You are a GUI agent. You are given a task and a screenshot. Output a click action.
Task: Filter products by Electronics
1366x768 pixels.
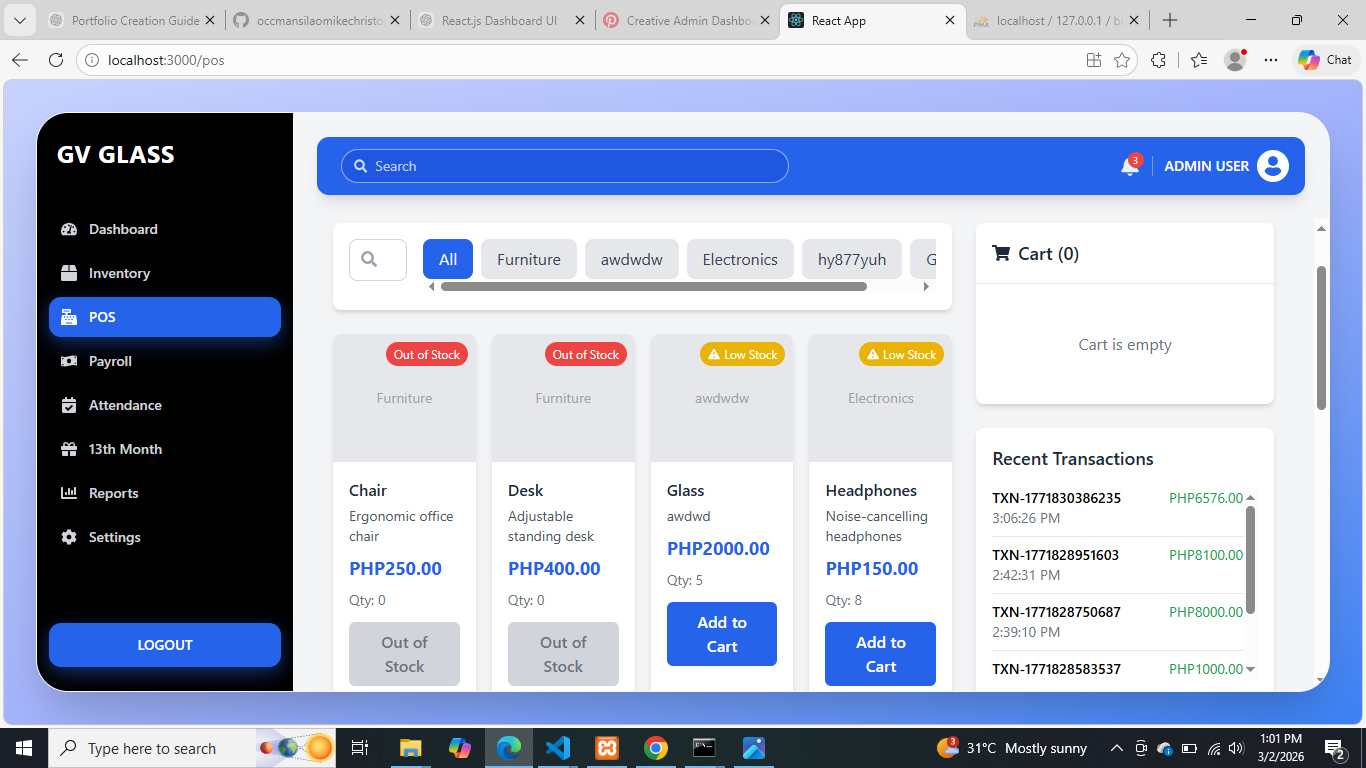(740, 259)
